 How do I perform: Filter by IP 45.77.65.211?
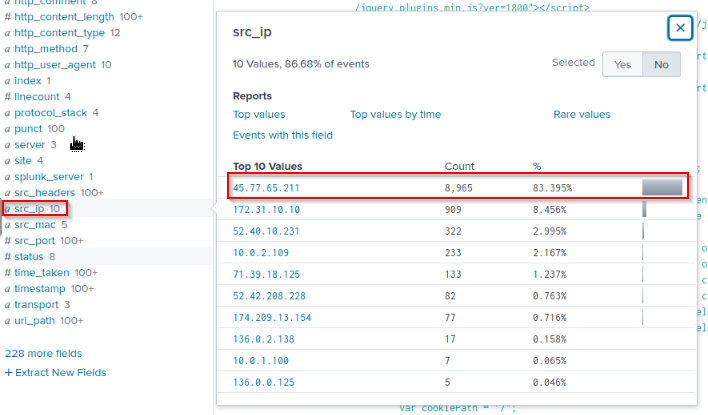[x=266, y=188]
